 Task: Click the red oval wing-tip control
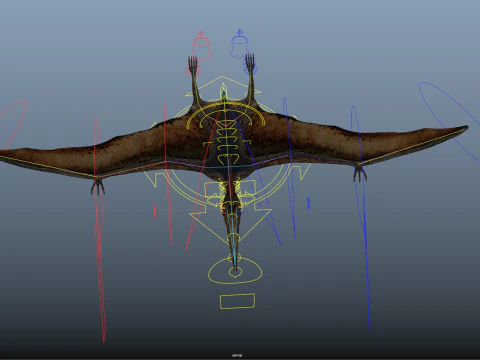click(14, 124)
